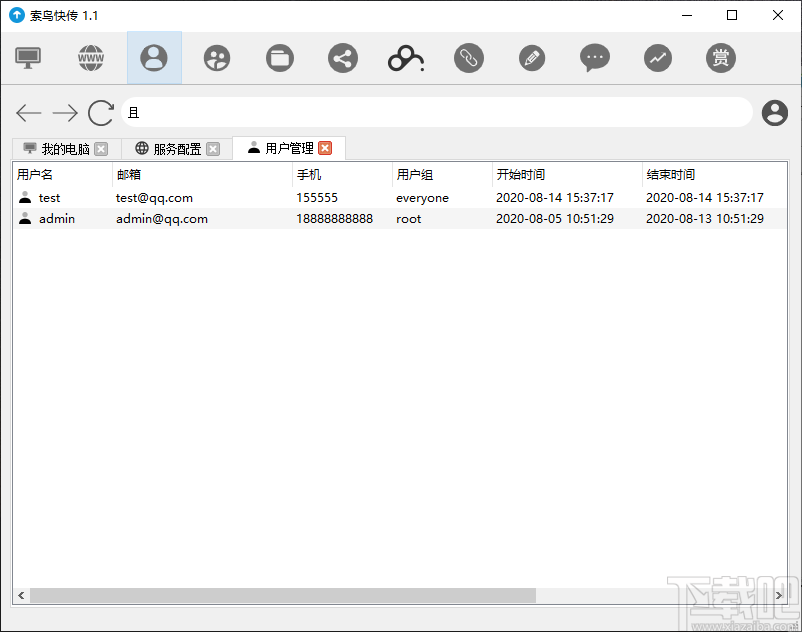Click the root group cell
Viewport: 802px width, 632px height.
coord(409,219)
